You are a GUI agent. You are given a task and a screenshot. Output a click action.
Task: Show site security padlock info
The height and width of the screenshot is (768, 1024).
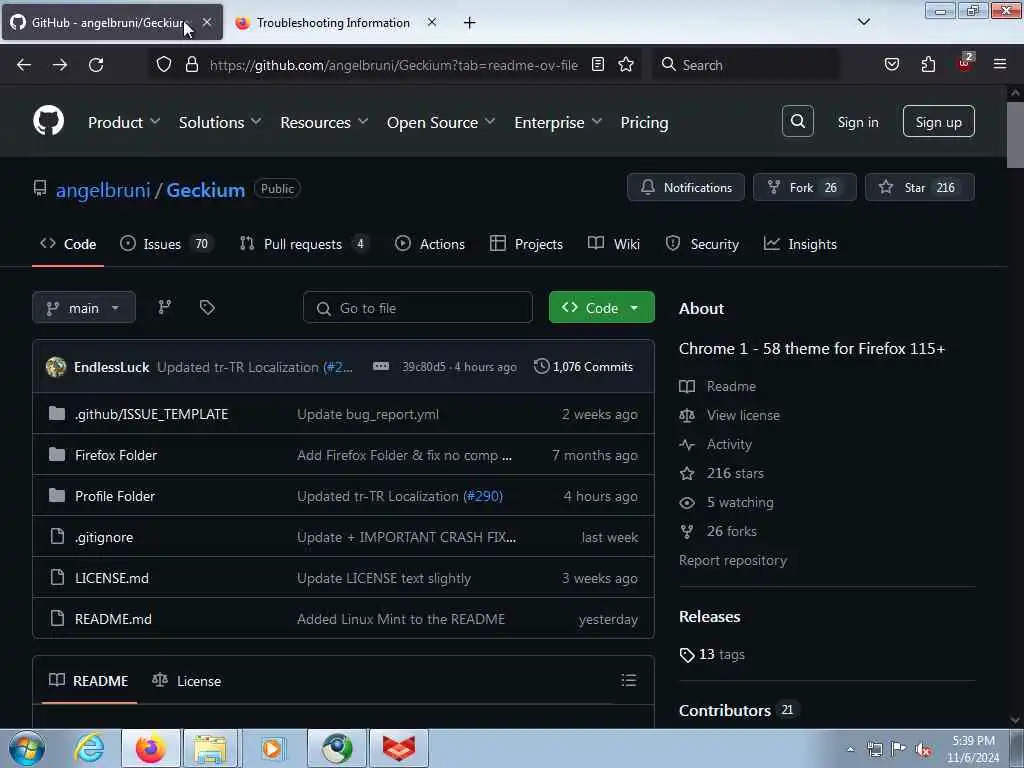[x=191, y=64]
